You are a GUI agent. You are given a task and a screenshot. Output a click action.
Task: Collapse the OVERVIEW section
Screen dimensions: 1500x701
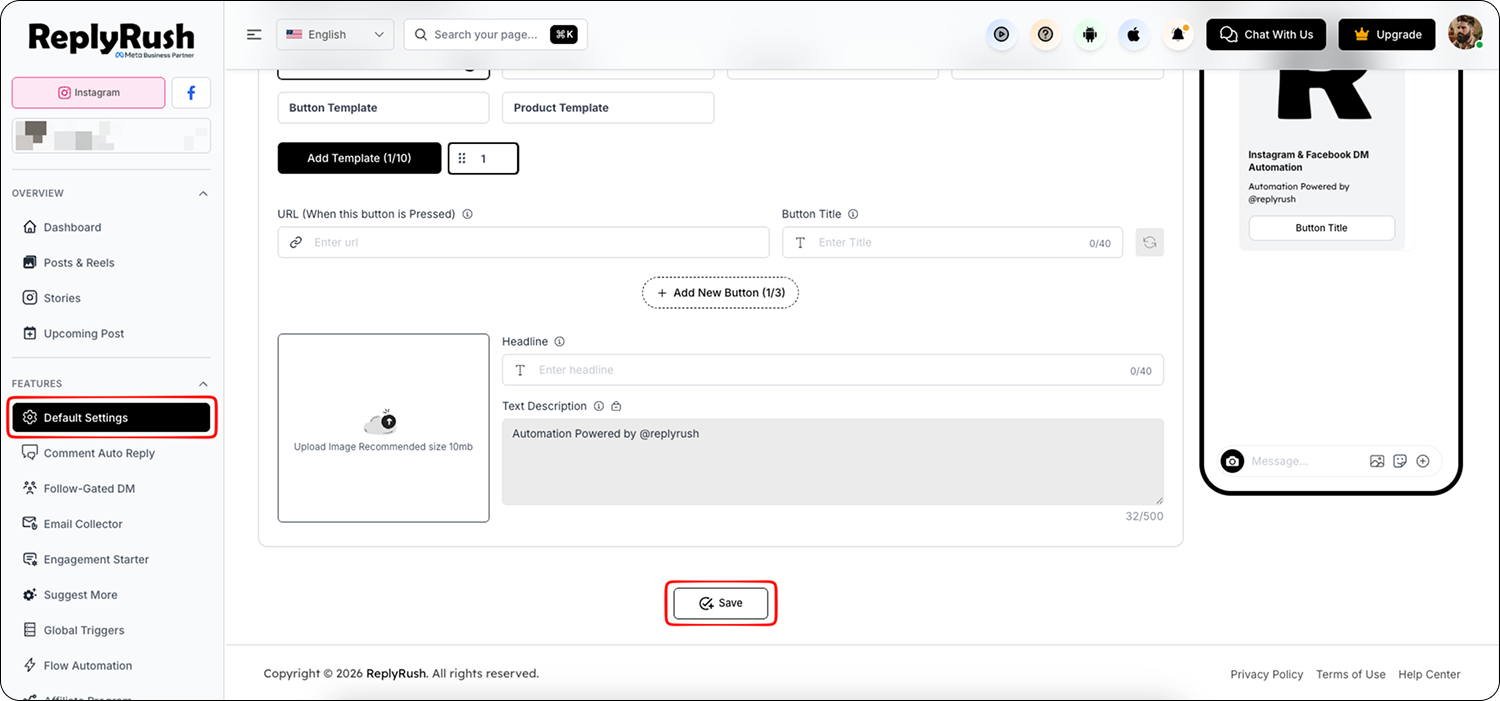coord(203,193)
